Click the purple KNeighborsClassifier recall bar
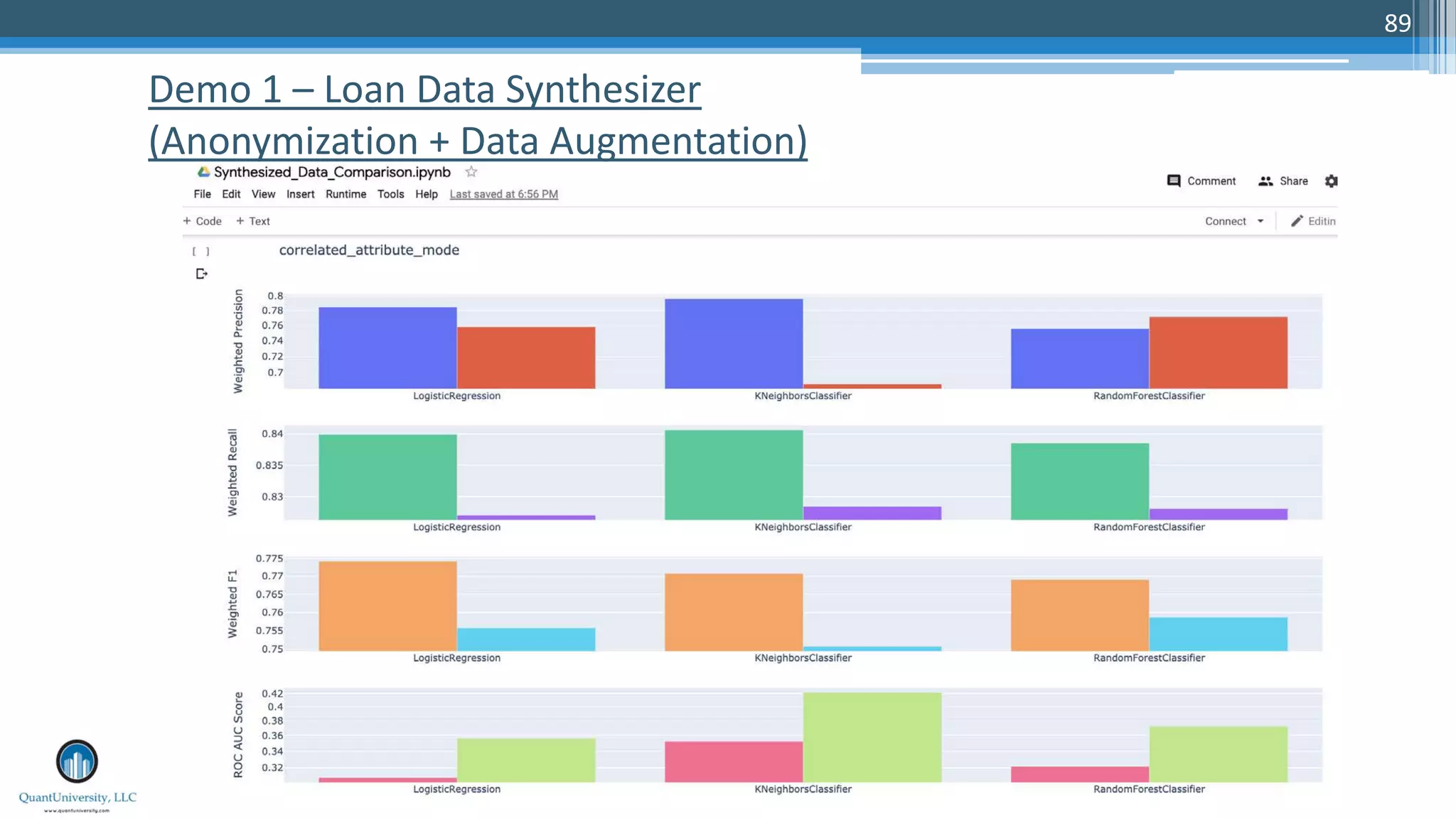This screenshot has height=819, width=1456. [x=872, y=513]
